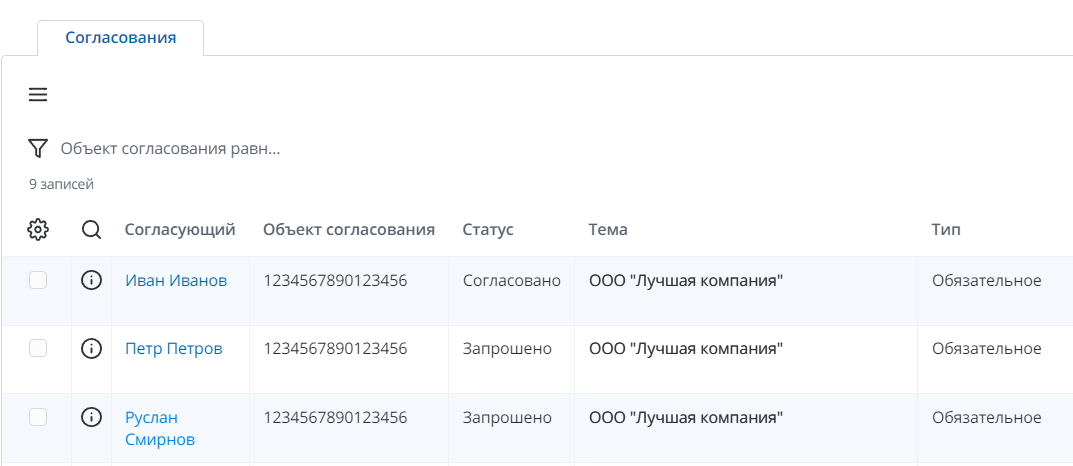
Task: Sort by Объект согласования column header
Action: (348, 230)
